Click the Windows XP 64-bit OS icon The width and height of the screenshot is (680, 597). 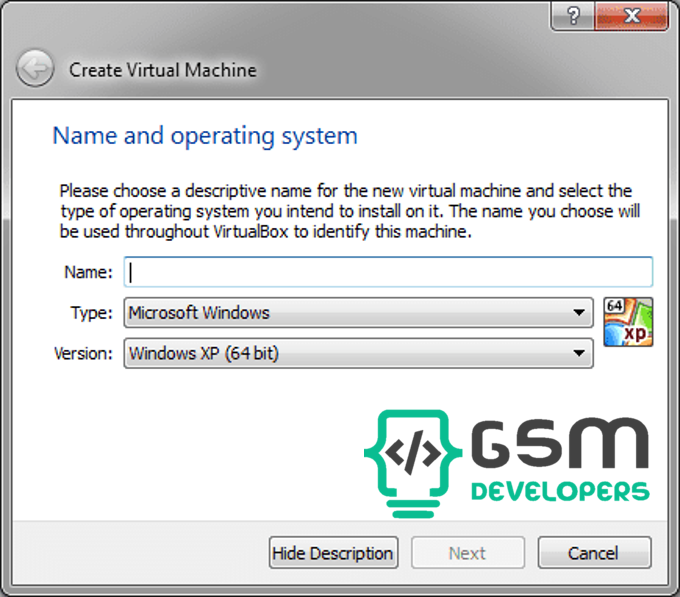tap(628, 322)
